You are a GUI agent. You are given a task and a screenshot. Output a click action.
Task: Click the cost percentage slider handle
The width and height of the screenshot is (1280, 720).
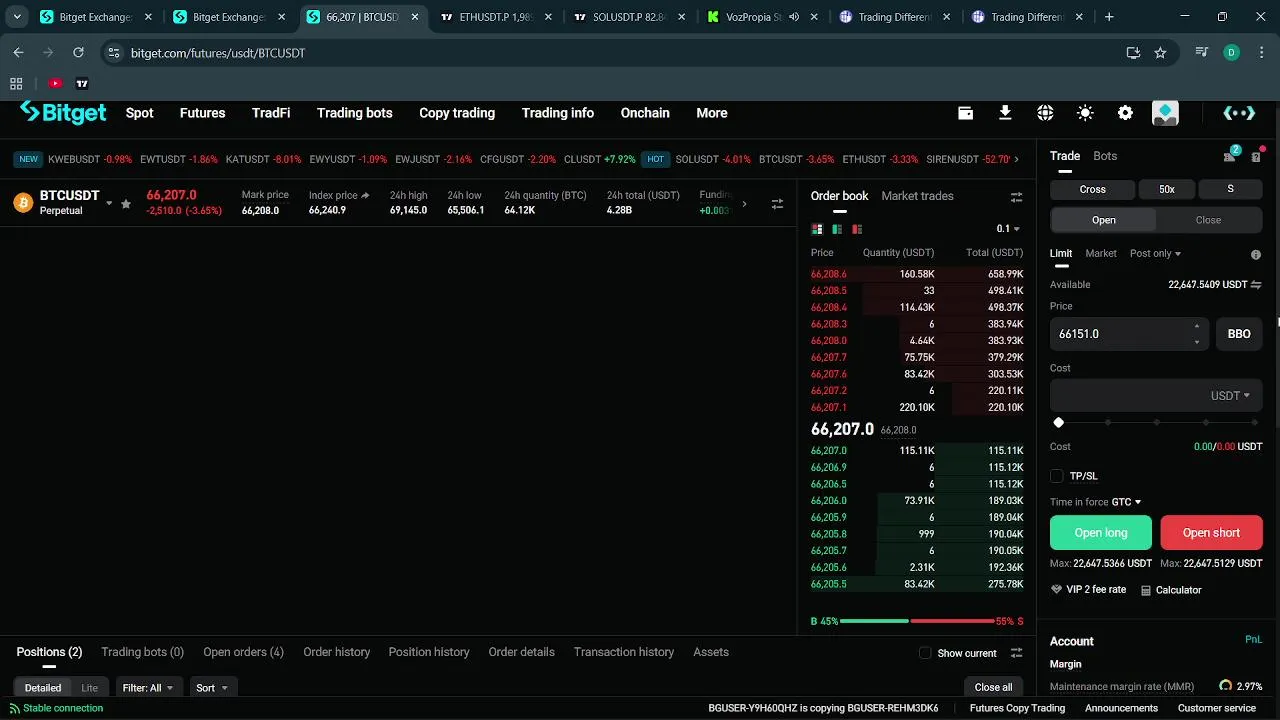tap(1059, 423)
